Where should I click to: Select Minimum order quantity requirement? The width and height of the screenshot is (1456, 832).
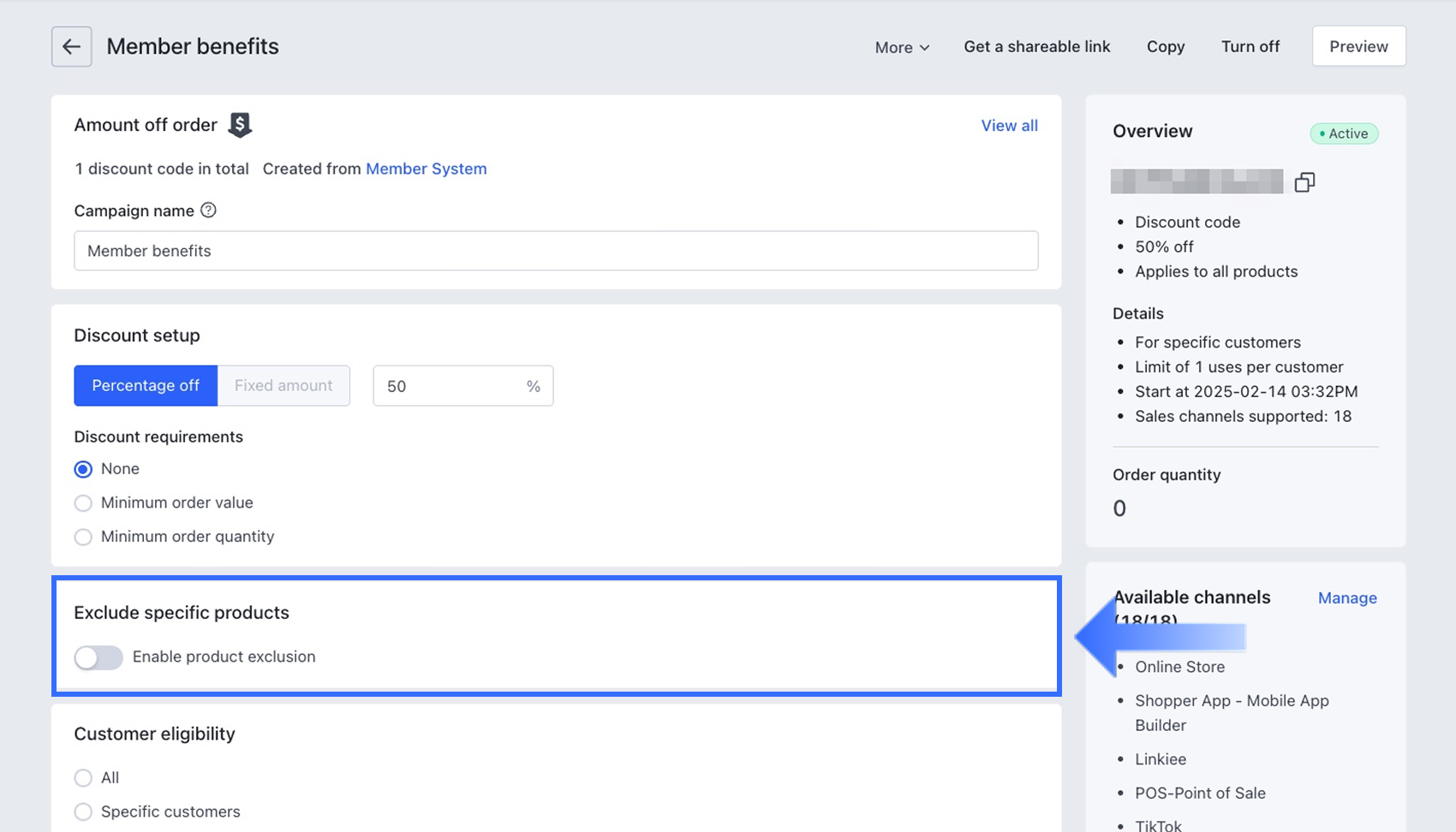(x=83, y=538)
